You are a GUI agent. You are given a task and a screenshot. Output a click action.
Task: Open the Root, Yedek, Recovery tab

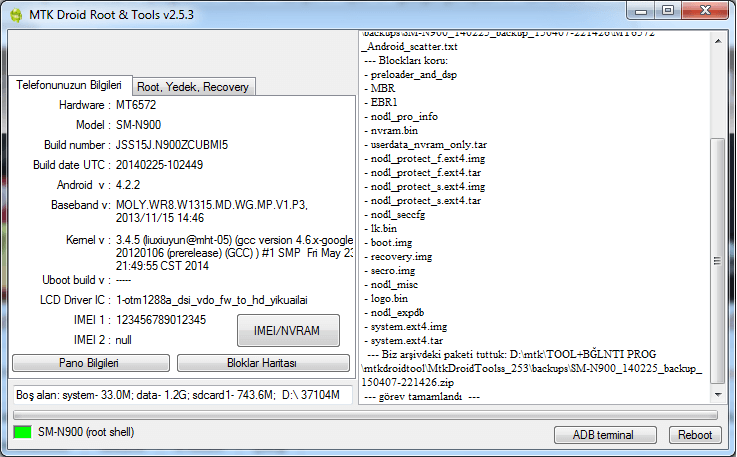point(193,87)
